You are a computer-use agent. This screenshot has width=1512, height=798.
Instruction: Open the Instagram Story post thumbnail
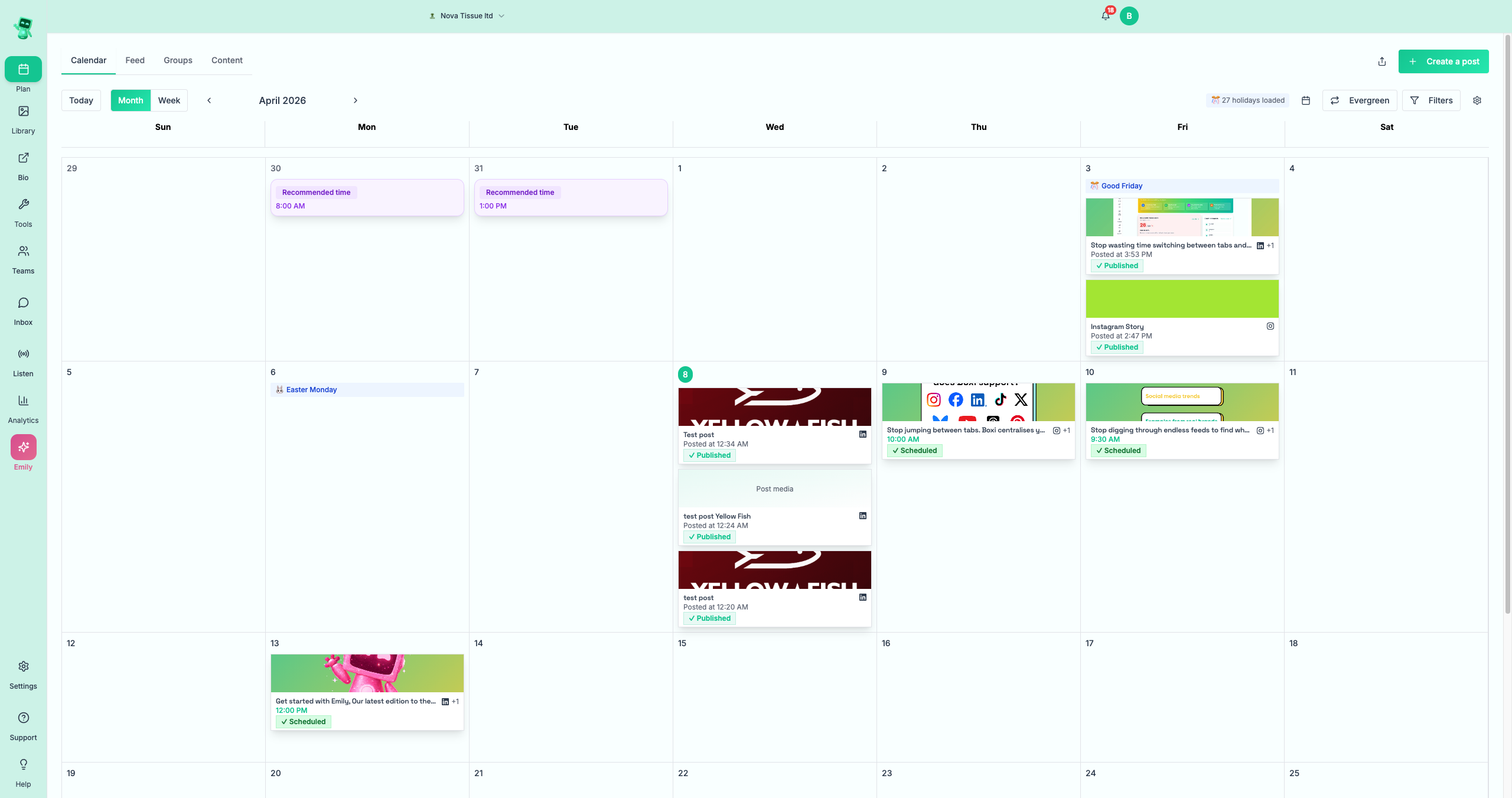[x=1181, y=299]
